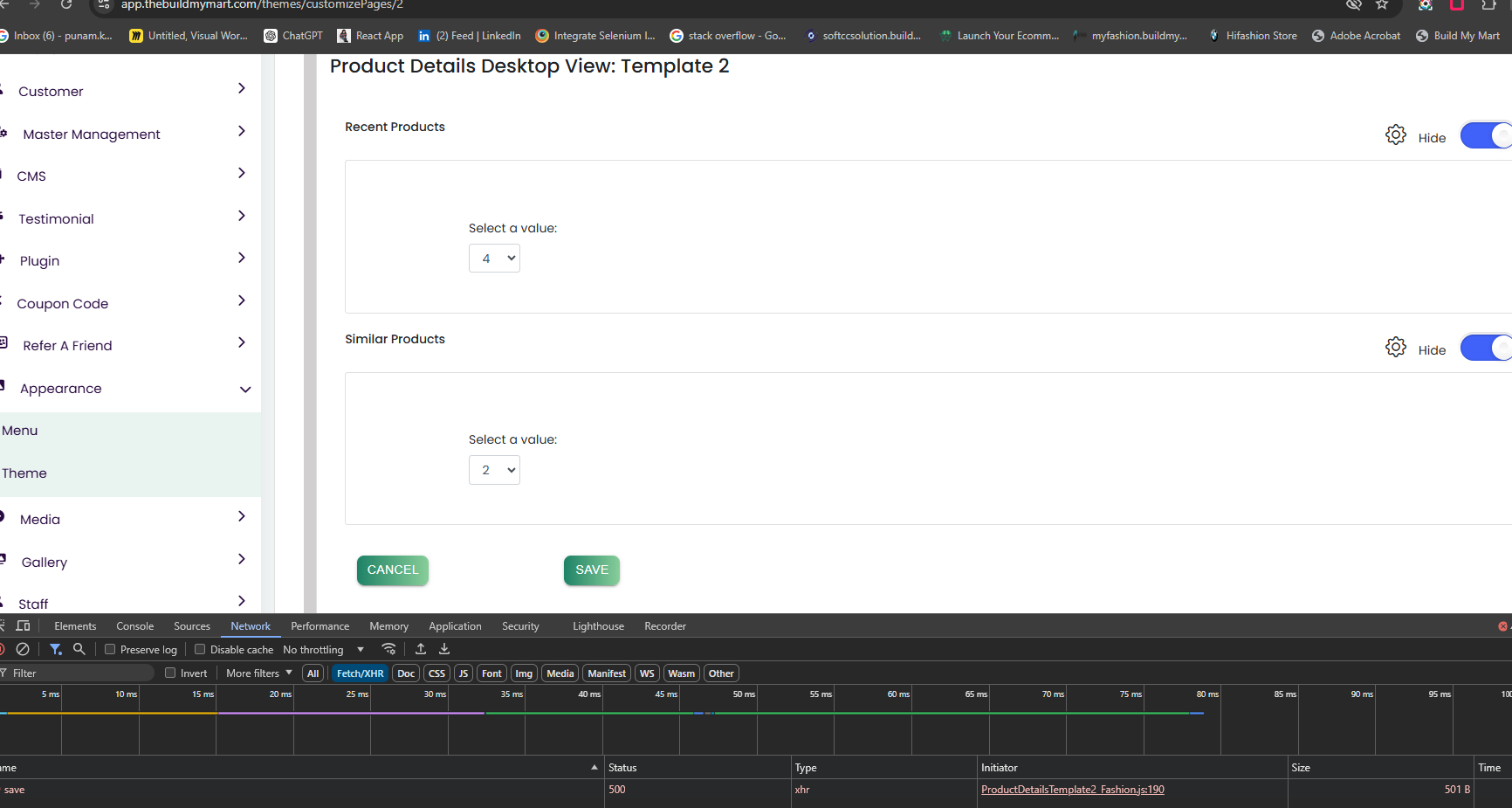Open stack overflow Google bookmark
The height and width of the screenshot is (808, 1512).
(x=728, y=36)
